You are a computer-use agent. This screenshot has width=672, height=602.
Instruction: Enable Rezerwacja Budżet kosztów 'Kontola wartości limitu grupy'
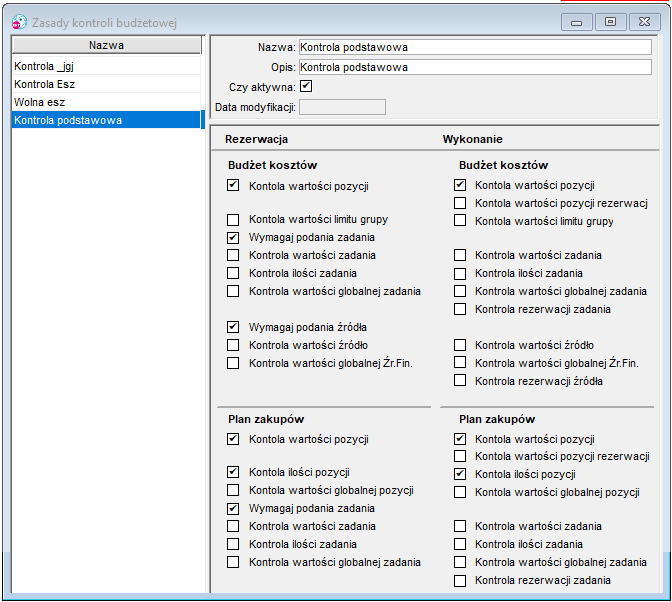[x=233, y=220]
